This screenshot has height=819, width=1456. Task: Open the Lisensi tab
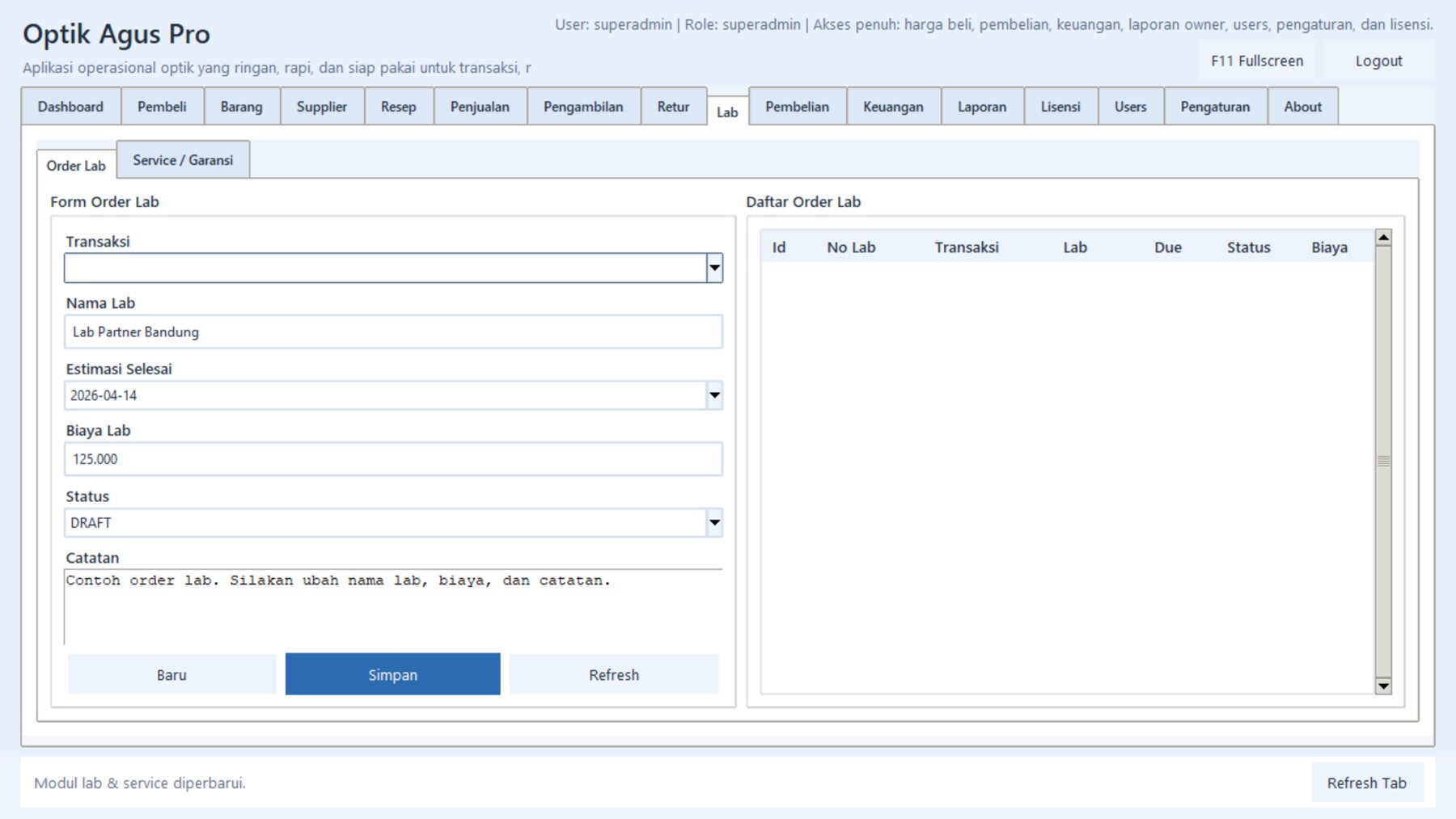[1060, 107]
